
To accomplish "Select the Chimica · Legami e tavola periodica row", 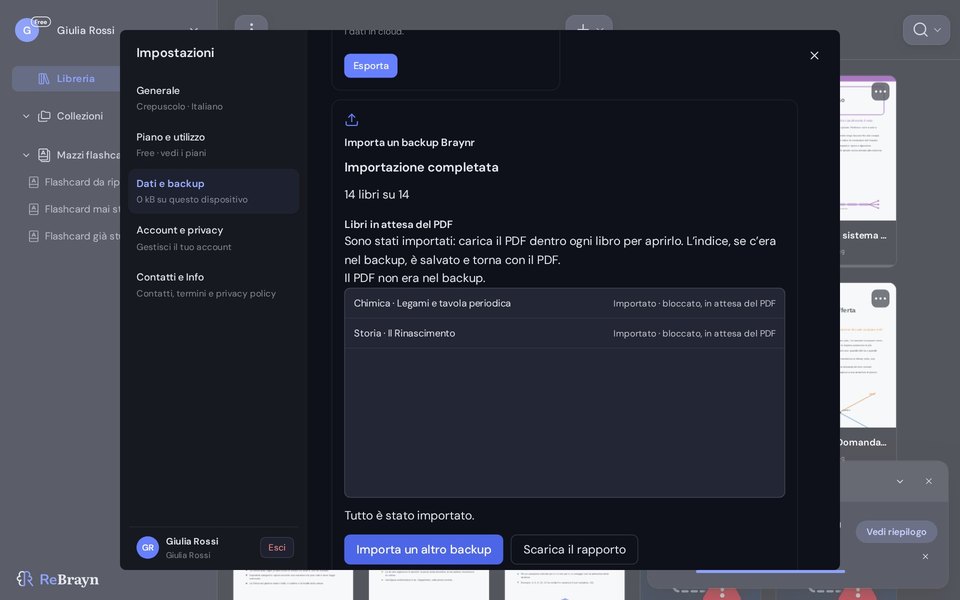I will click(564, 303).
